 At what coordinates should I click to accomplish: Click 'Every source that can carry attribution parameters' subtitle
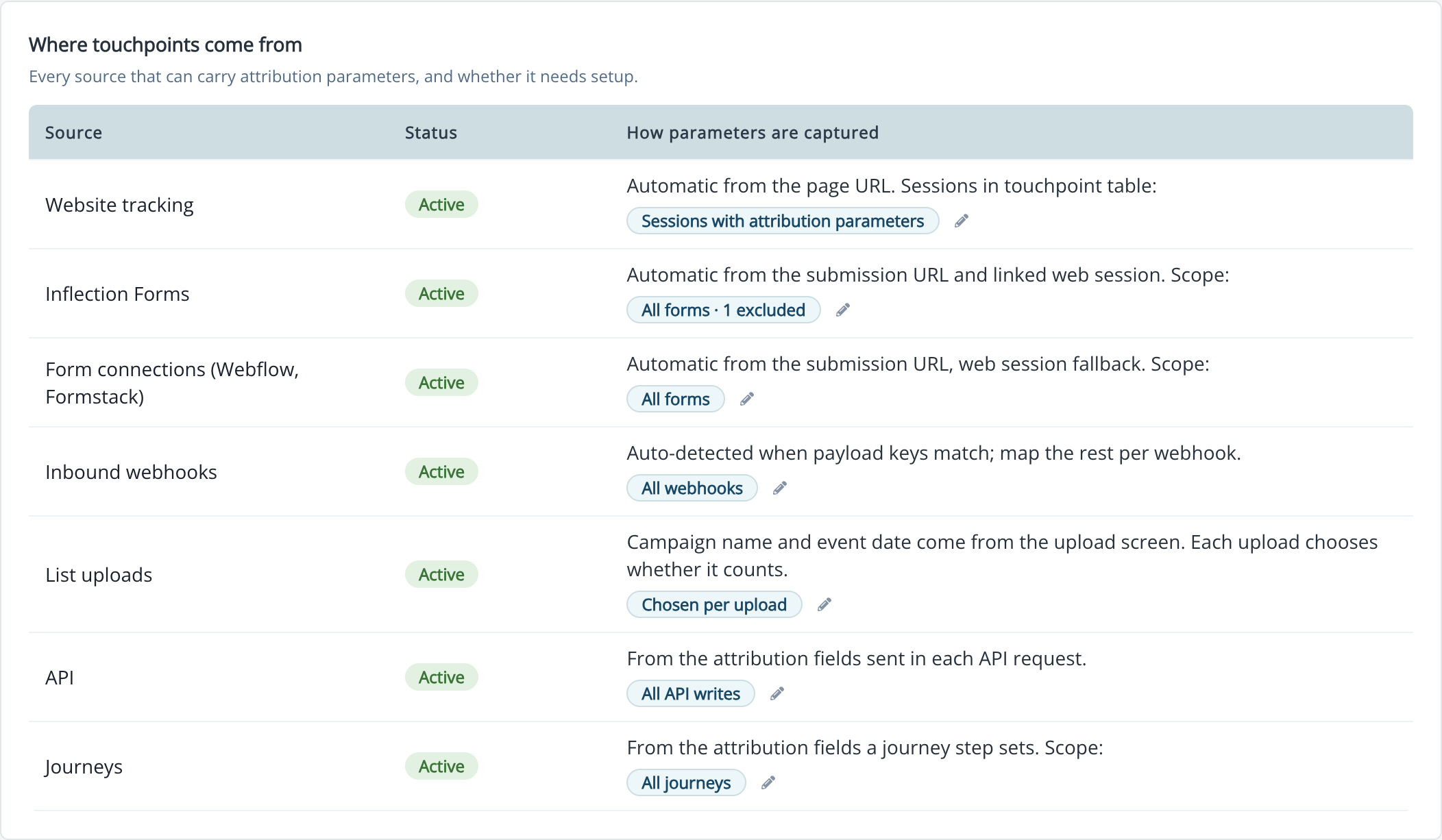point(333,76)
